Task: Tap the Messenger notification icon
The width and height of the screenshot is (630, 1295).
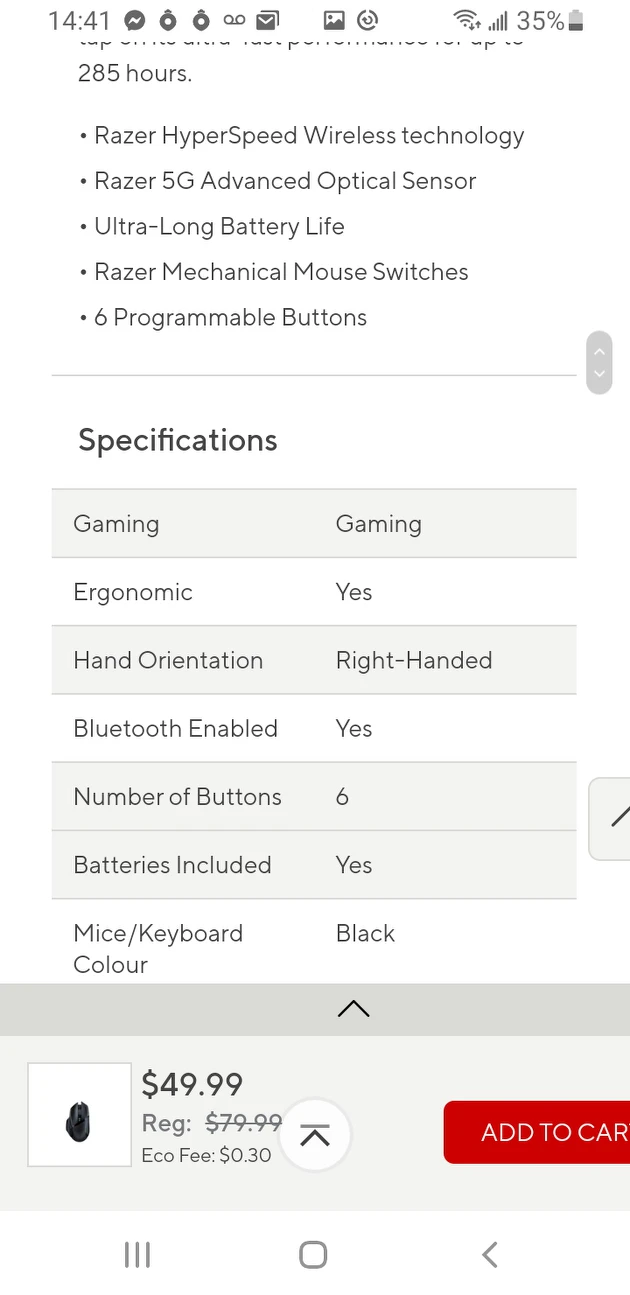Action: [135, 20]
